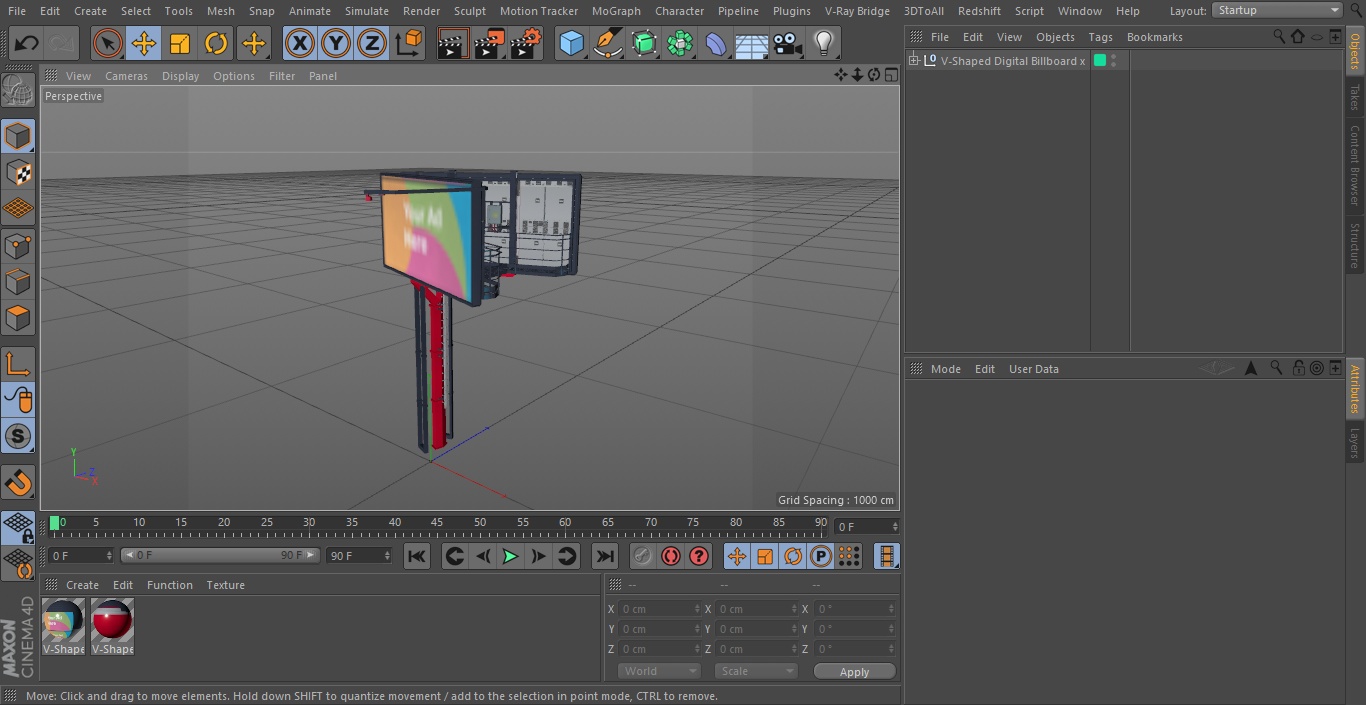The height and width of the screenshot is (705, 1366).
Task: Add a Cube primitive object
Action: [x=571, y=43]
